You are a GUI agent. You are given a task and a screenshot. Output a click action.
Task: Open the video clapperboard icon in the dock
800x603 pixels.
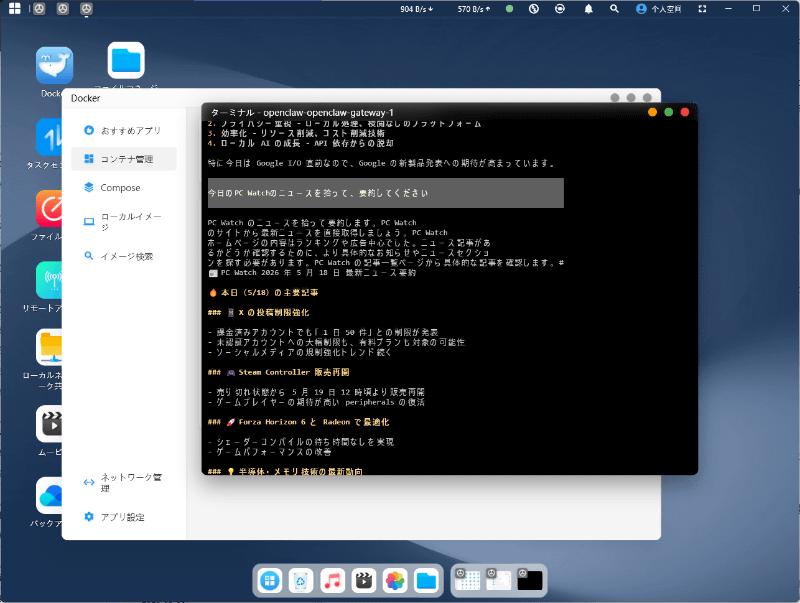(x=364, y=581)
